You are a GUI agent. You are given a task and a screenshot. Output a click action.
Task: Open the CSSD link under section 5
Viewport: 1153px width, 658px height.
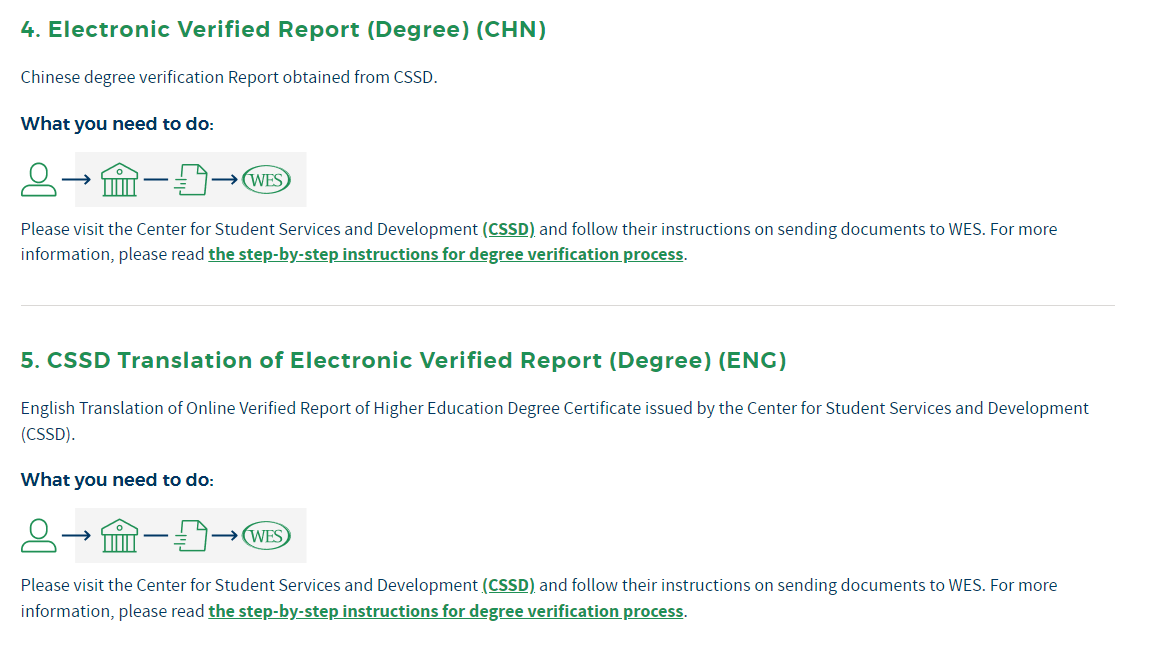coord(508,585)
